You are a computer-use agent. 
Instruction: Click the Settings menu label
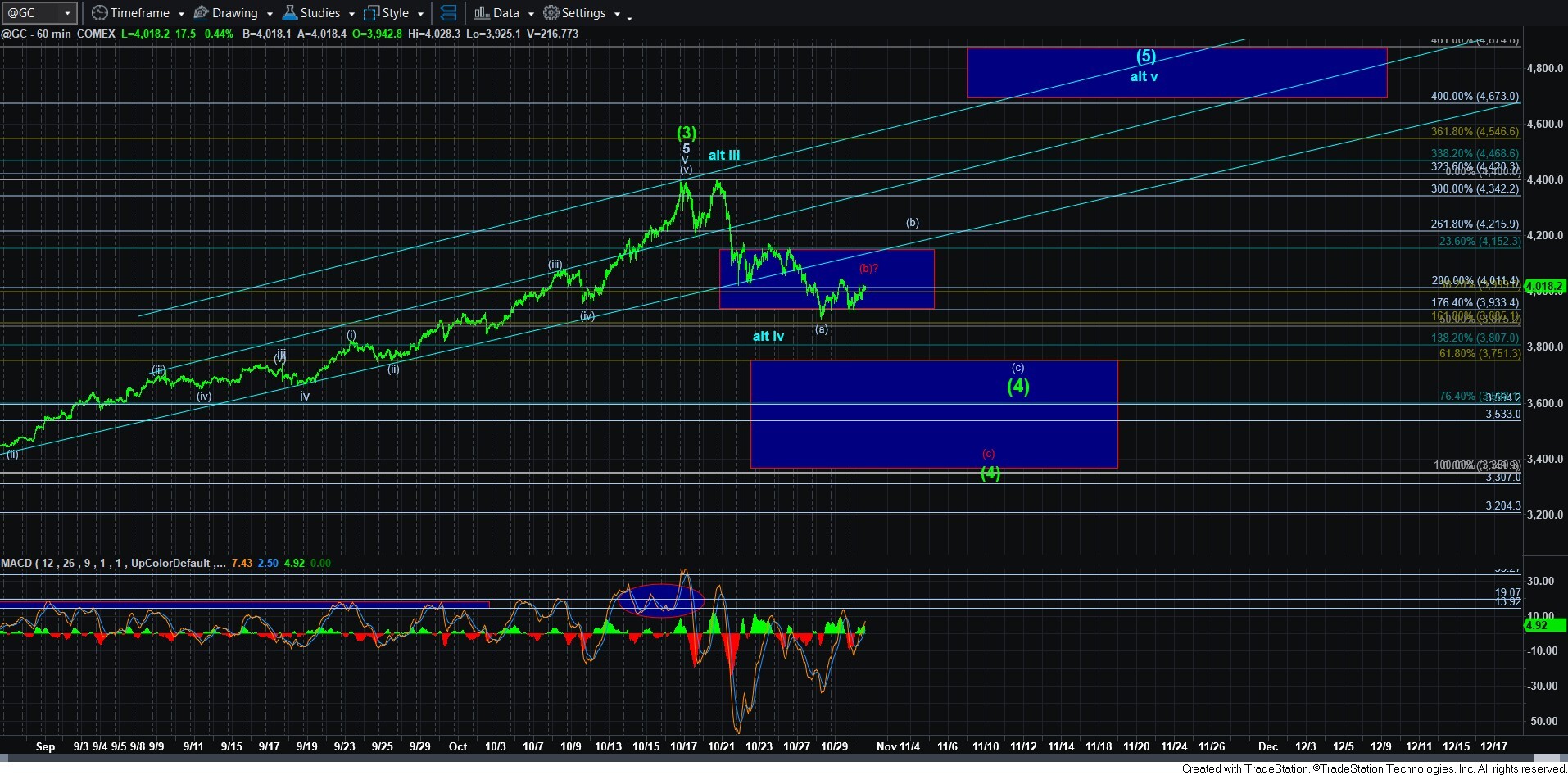583,13
